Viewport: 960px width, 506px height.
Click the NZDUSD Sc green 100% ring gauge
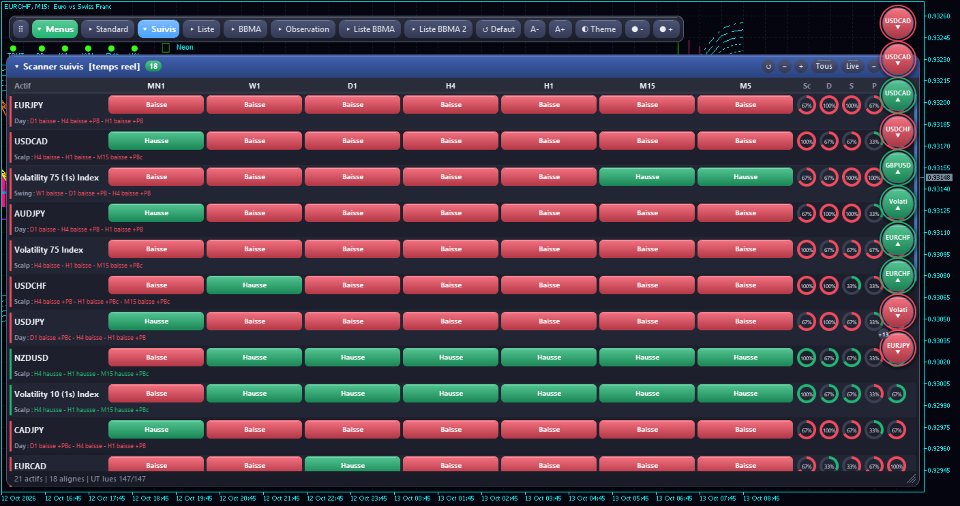[x=806, y=358]
